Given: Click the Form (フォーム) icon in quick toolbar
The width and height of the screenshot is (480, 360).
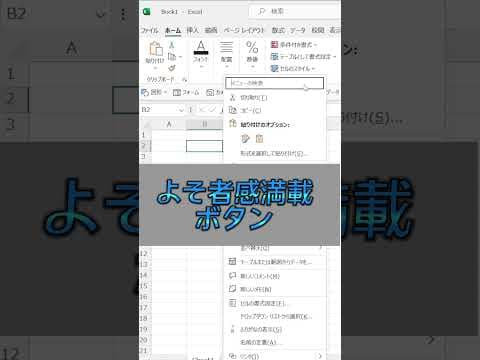Looking at the screenshot, I should click(177, 92).
